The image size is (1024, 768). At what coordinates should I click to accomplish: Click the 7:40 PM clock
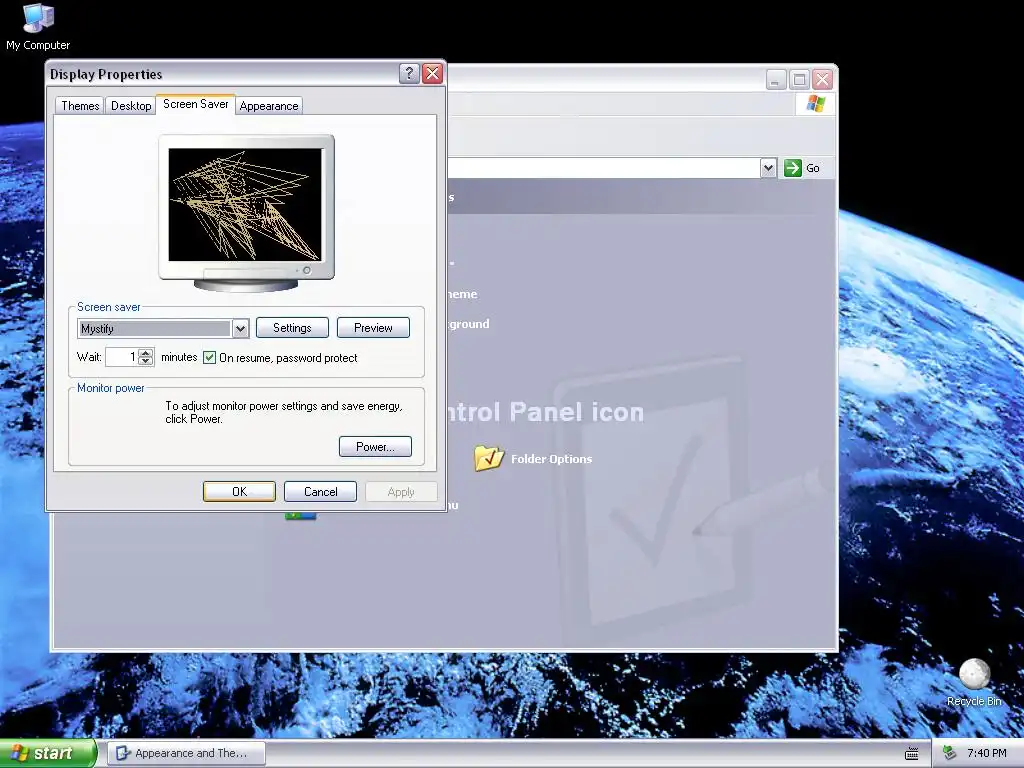(986, 754)
